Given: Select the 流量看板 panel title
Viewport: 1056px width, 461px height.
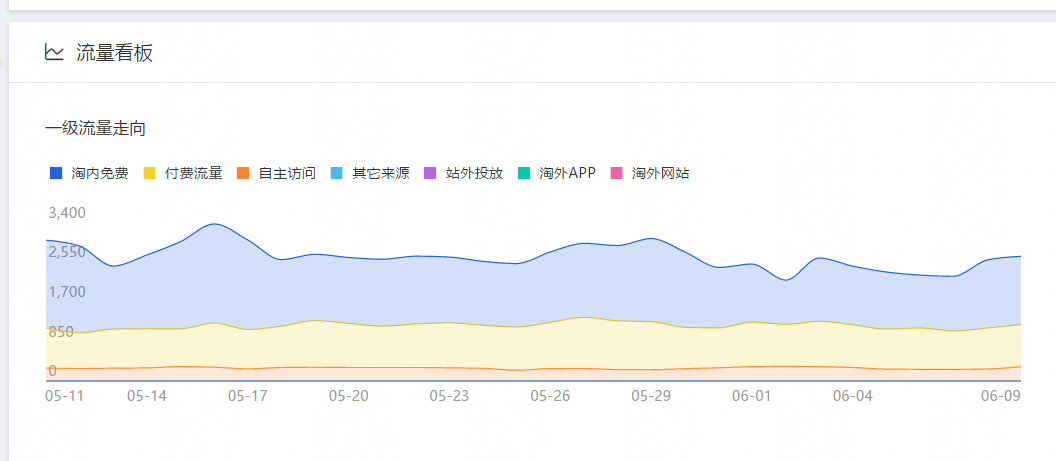Looking at the screenshot, I should click(114, 53).
